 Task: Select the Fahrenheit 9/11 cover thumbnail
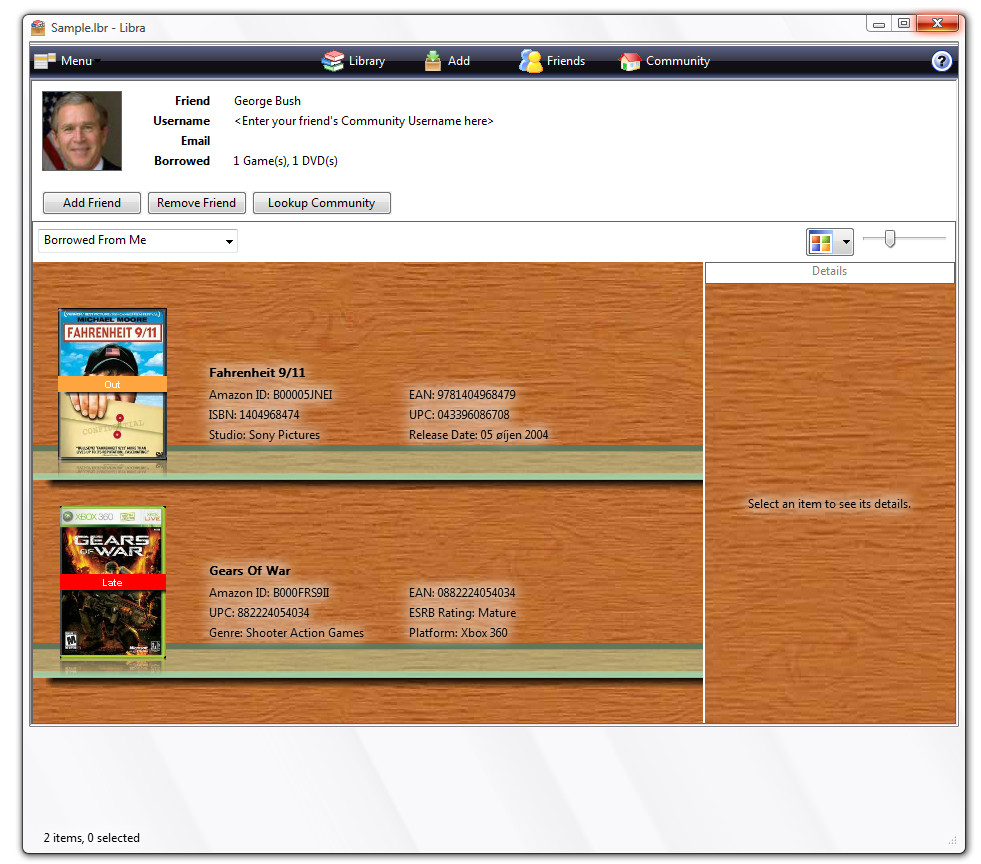click(113, 384)
